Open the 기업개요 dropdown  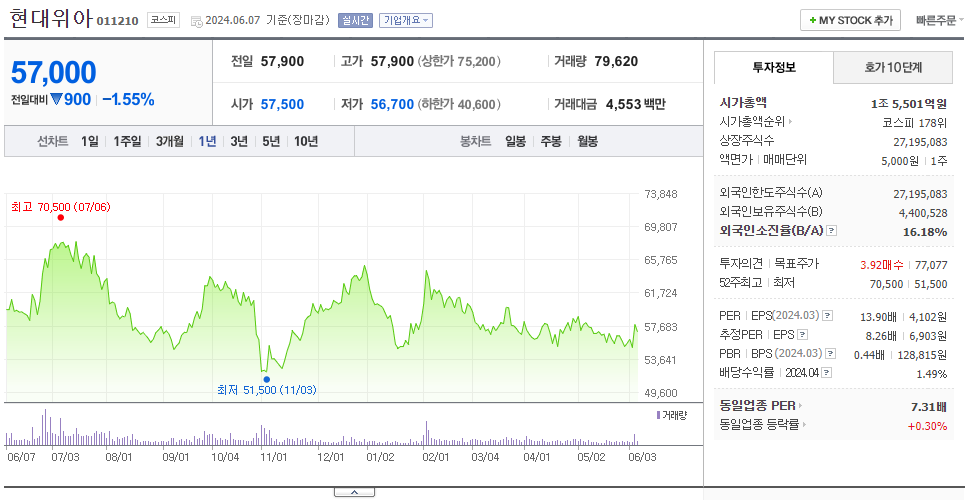click(406, 20)
